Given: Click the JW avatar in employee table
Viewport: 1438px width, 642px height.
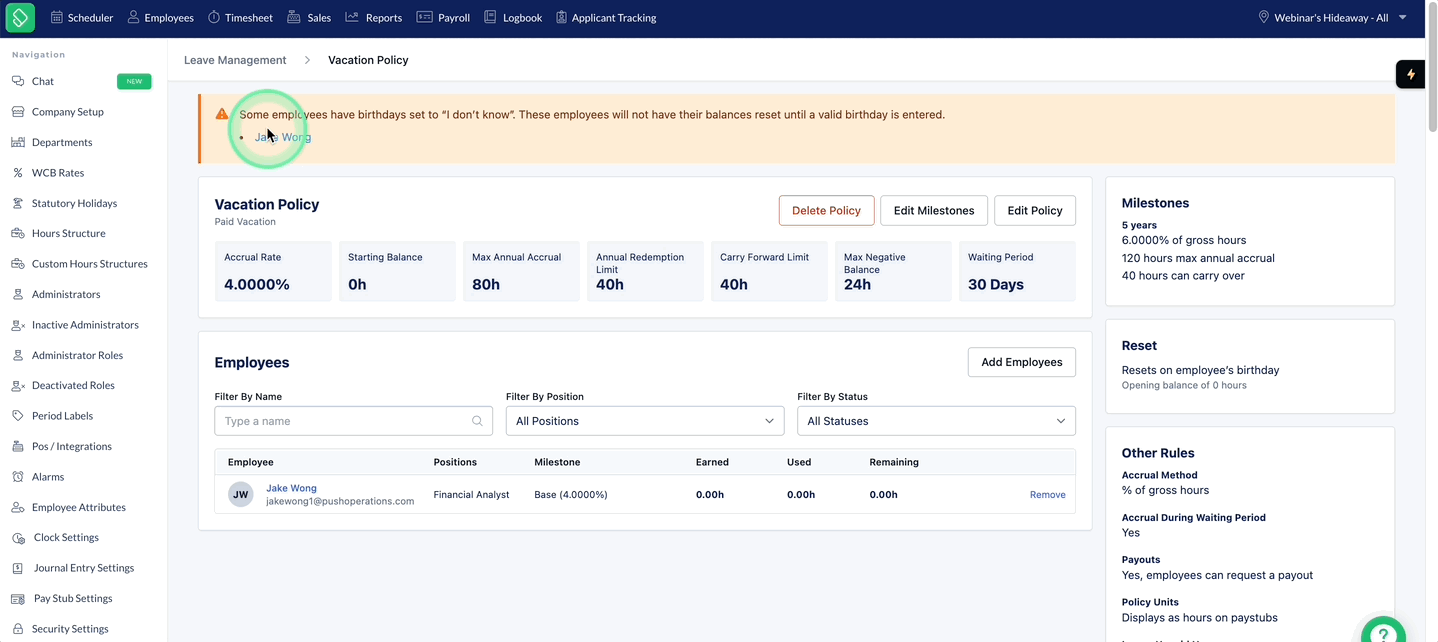Looking at the screenshot, I should (x=240, y=494).
